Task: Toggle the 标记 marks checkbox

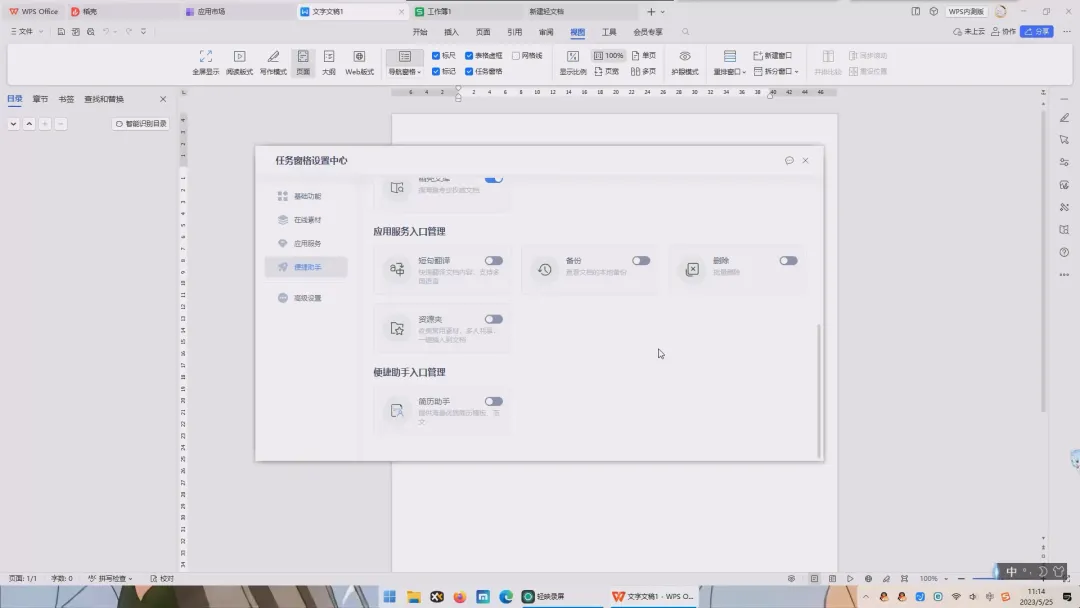Action: pyautogui.click(x=436, y=72)
